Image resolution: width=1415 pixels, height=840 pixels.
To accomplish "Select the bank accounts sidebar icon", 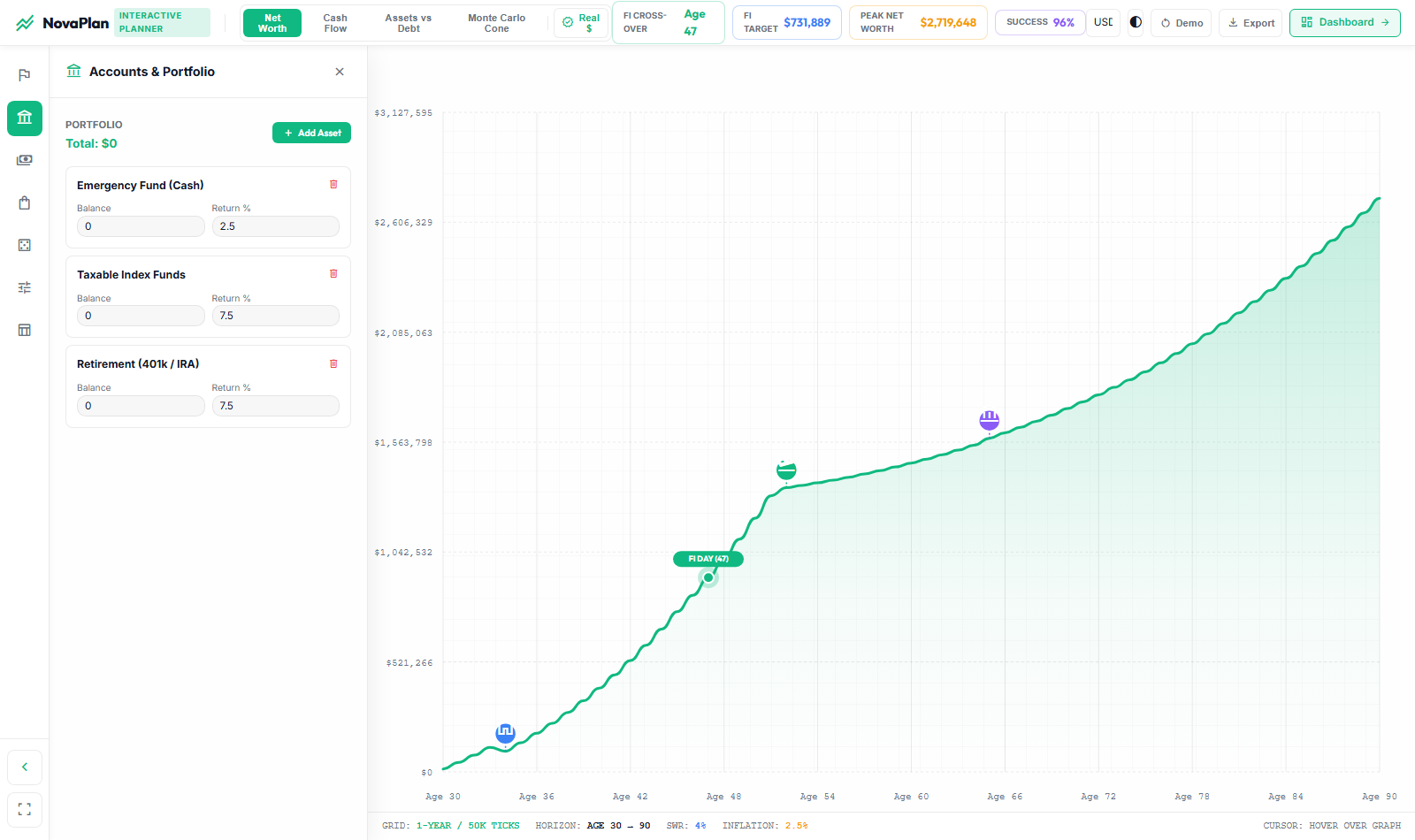I will [x=25, y=118].
